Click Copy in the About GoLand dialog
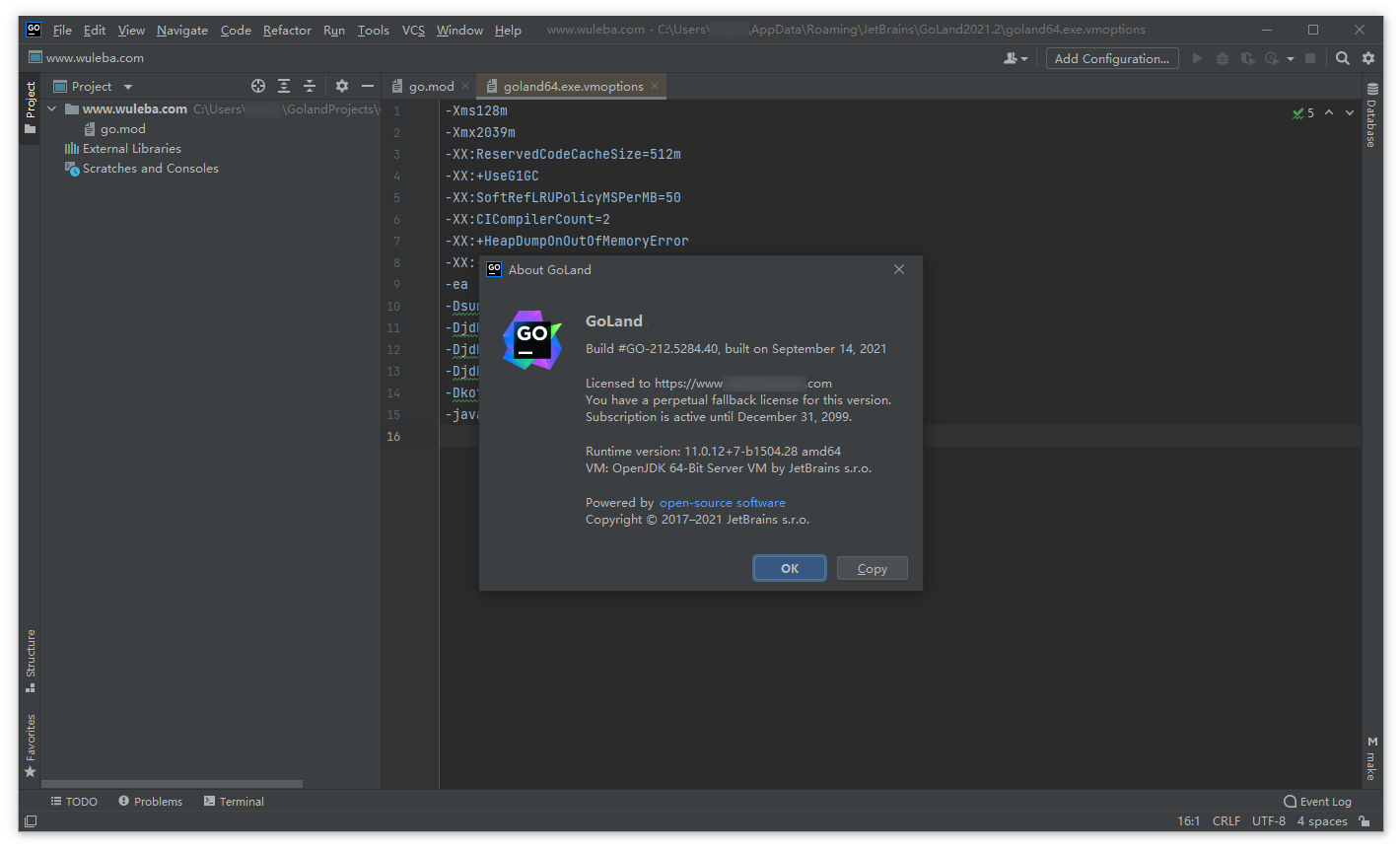 click(873, 568)
